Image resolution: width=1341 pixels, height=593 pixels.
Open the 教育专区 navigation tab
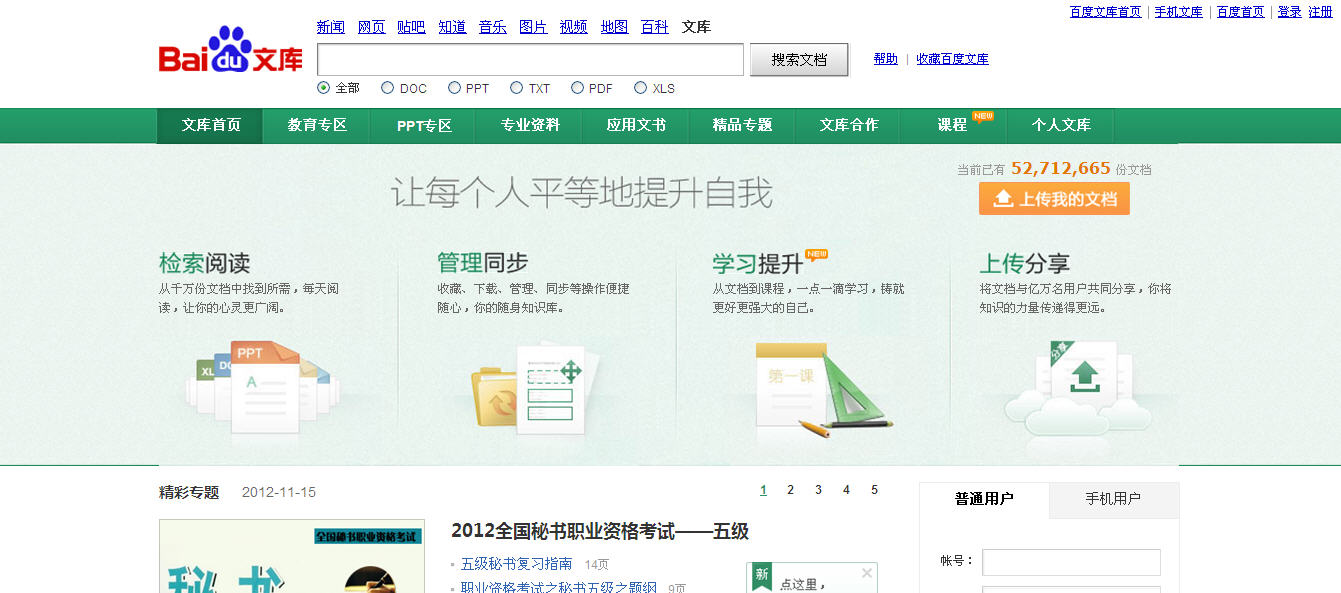(x=316, y=125)
